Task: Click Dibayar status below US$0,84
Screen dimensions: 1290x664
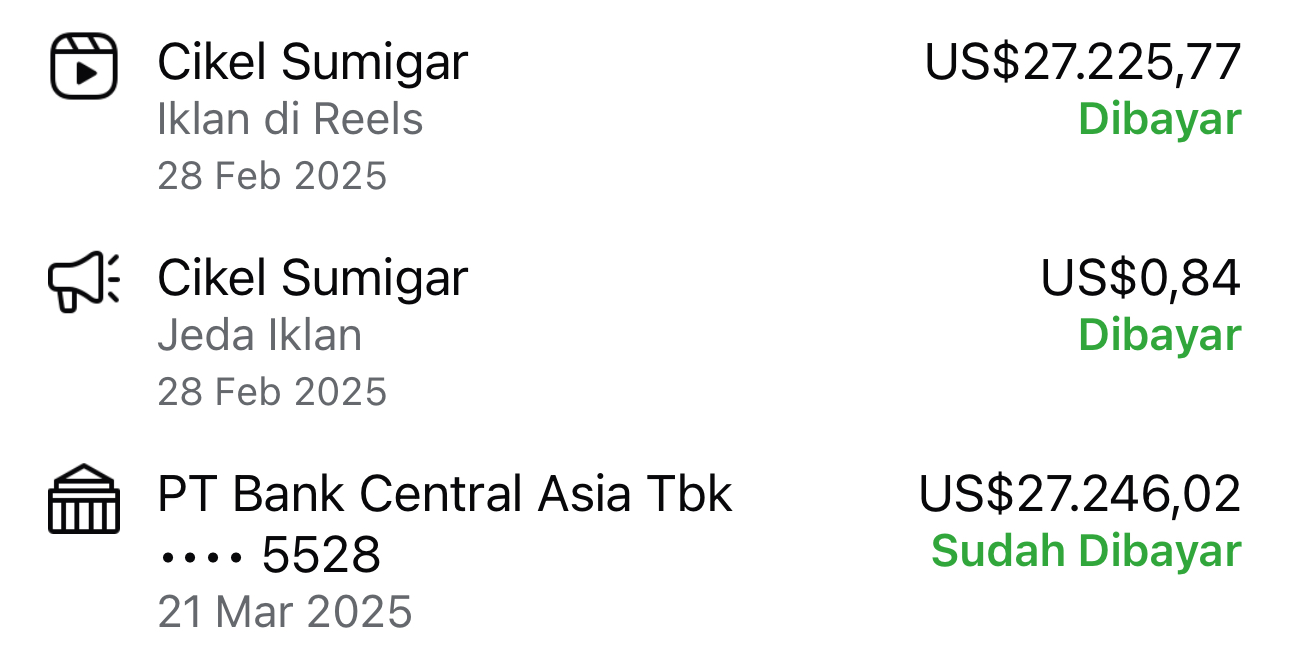Action: [x=1159, y=335]
